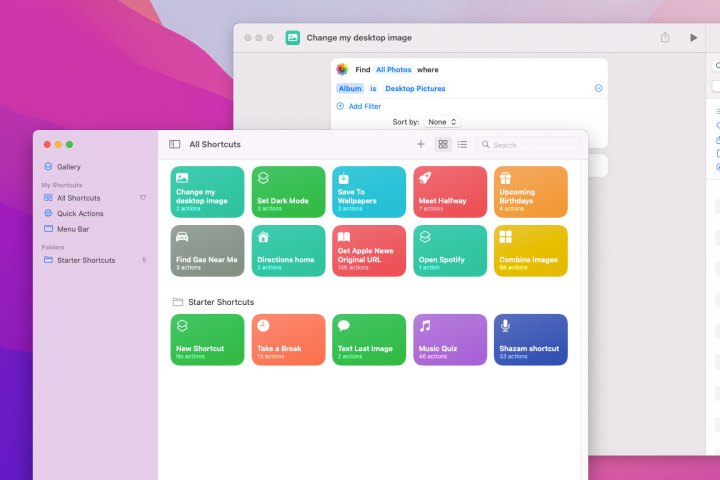Switch to grid view
The height and width of the screenshot is (480, 720).
pyautogui.click(x=443, y=144)
